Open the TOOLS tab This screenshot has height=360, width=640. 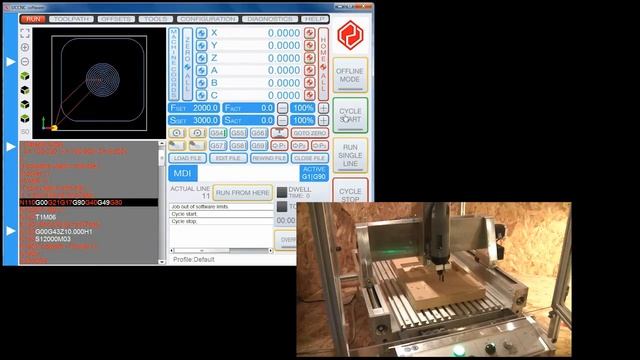(156, 19)
